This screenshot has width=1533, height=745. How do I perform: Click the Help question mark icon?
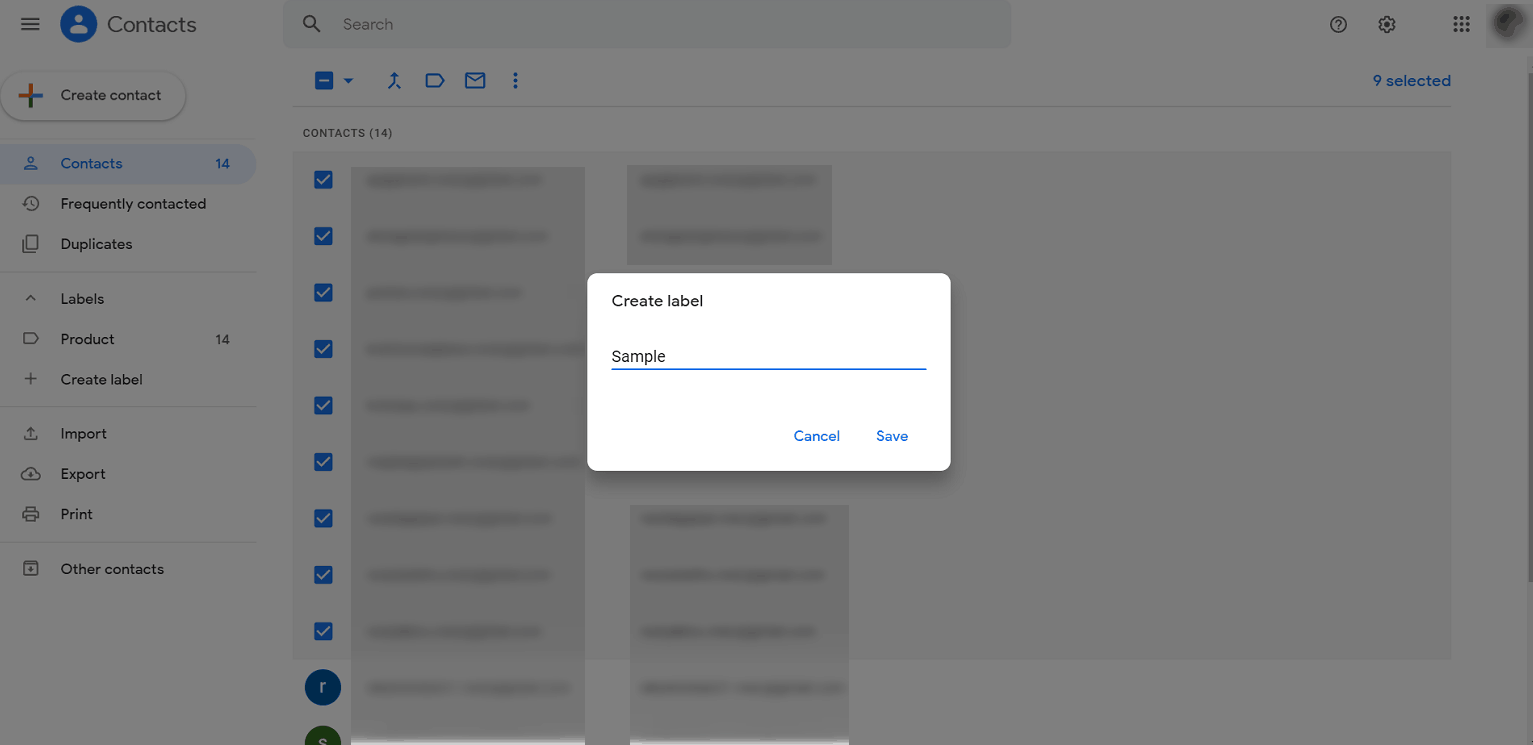(x=1338, y=24)
